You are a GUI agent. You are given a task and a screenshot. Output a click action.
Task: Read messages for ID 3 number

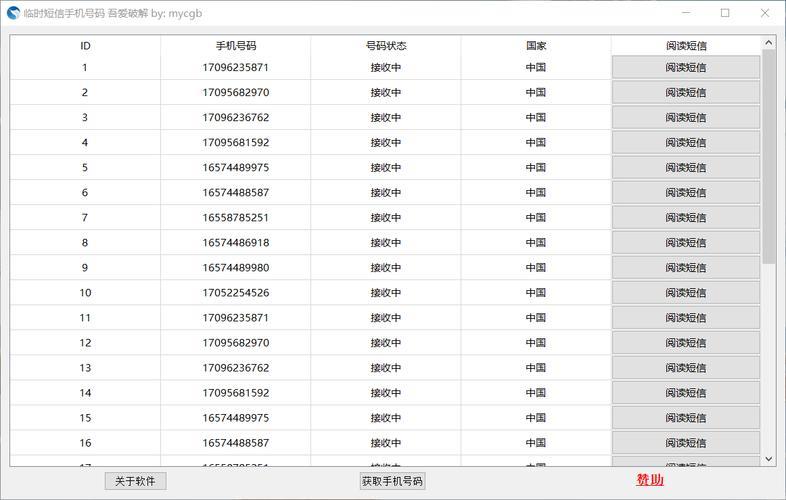click(x=686, y=117)
